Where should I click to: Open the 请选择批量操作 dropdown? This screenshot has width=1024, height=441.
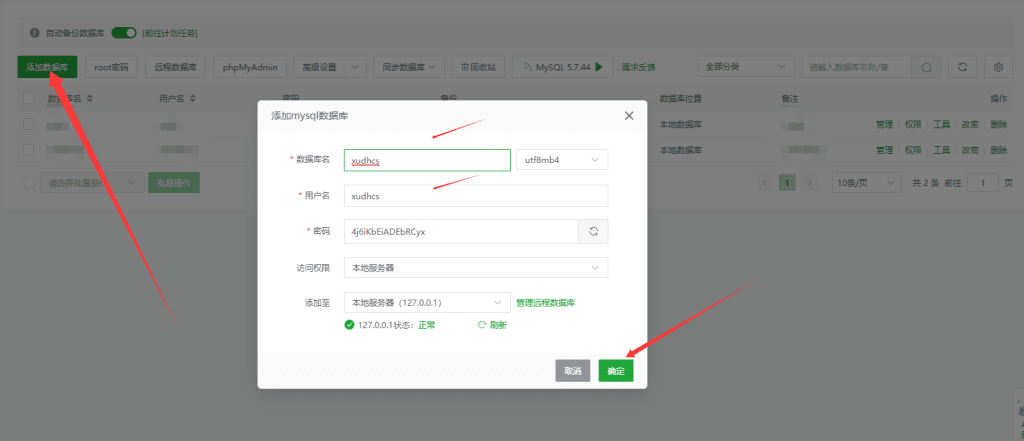click(x=91, y=183)
